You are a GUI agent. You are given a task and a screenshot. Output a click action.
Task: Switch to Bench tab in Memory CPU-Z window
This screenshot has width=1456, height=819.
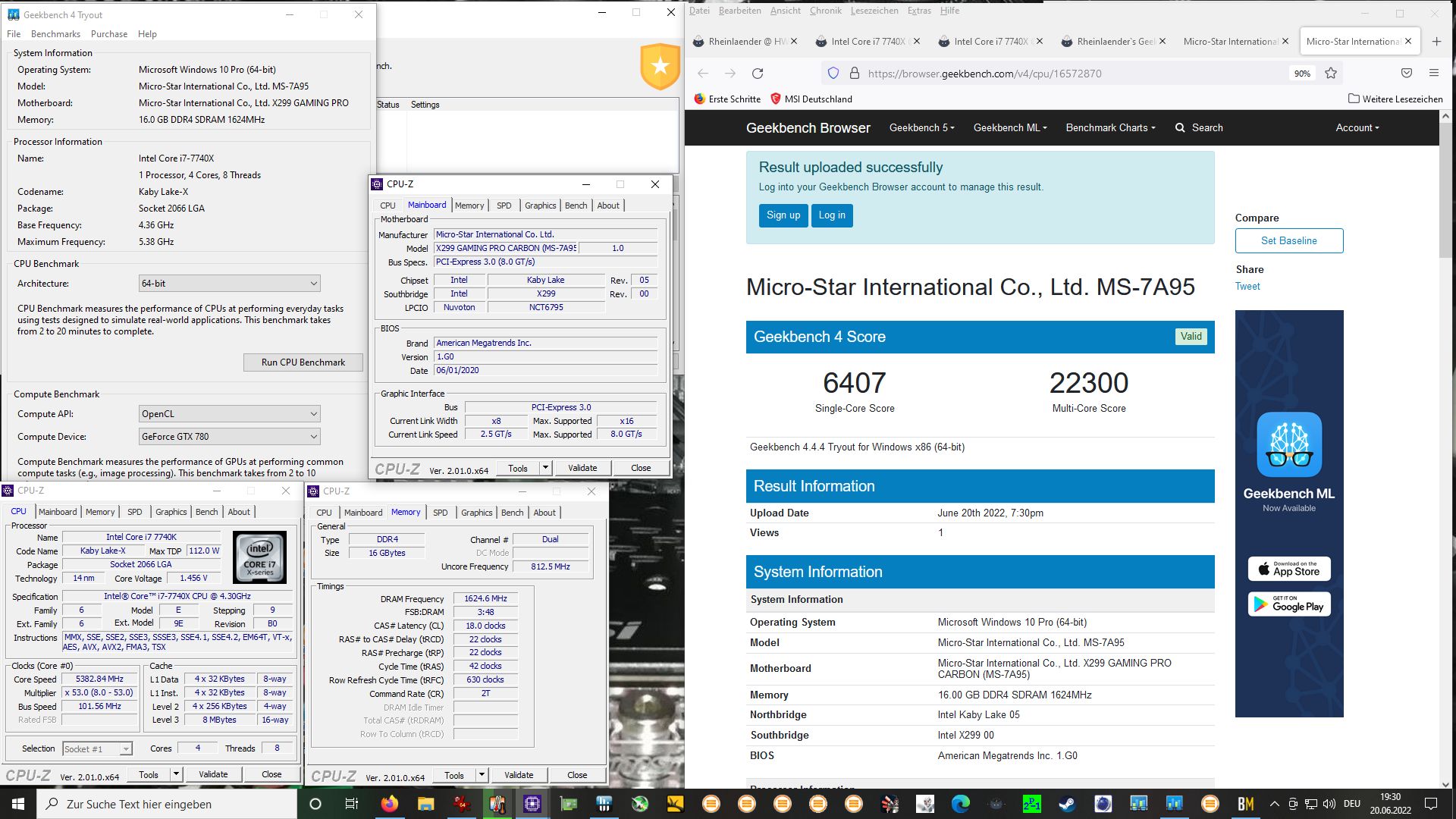tap(512, 513)
